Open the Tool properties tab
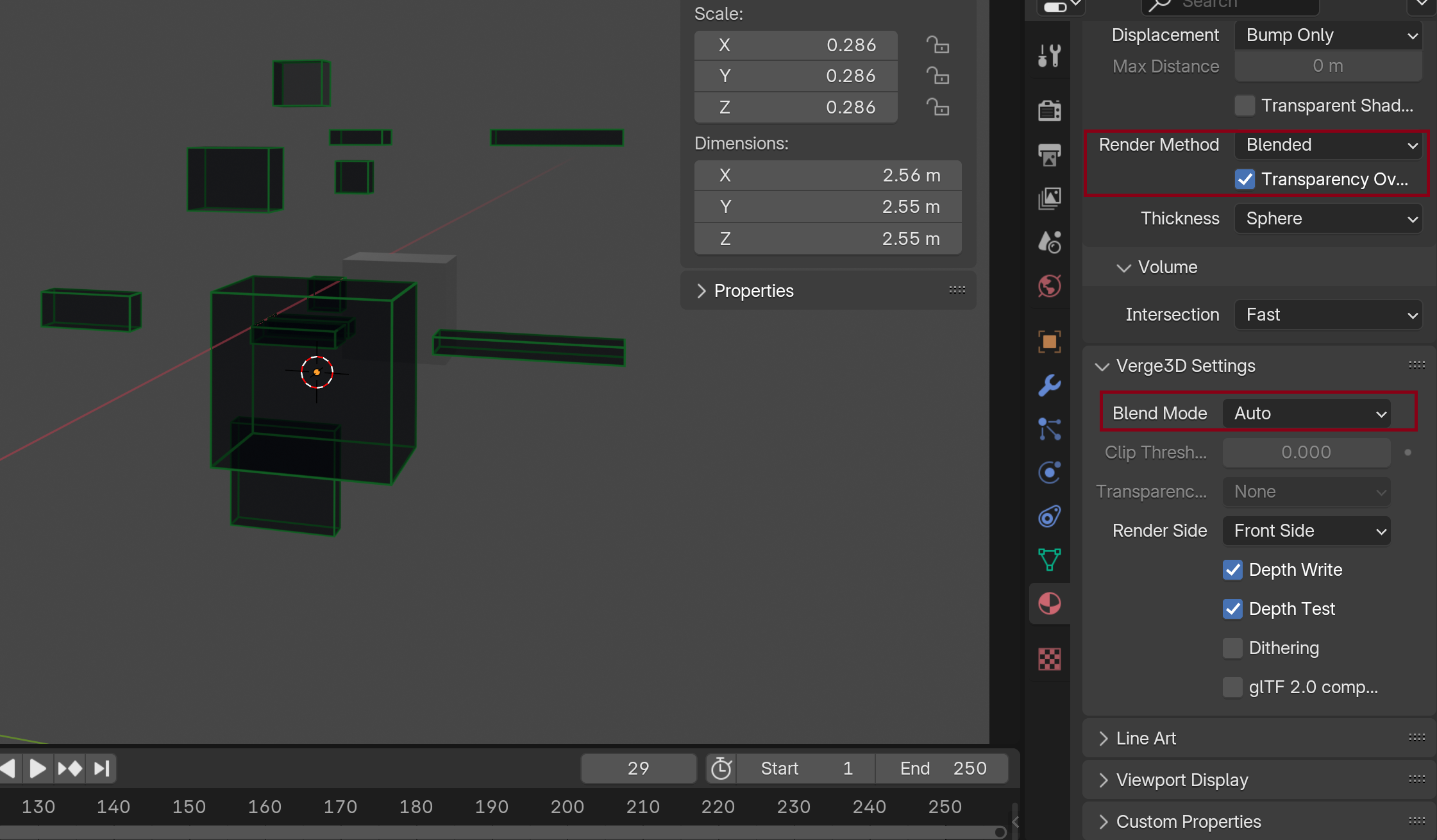Image resolution: width=1437 pixels, height=840 pixels. click(1049, 56)
